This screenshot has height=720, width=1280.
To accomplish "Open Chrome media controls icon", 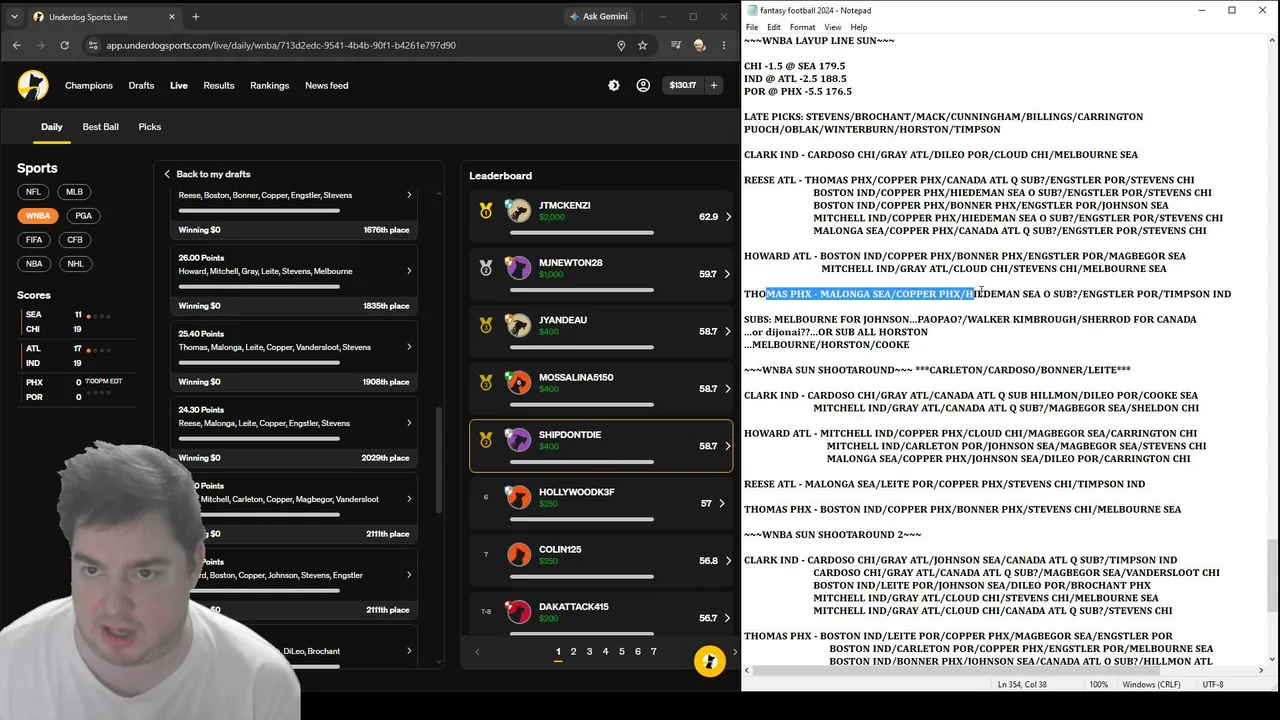I will pos(676,45).
